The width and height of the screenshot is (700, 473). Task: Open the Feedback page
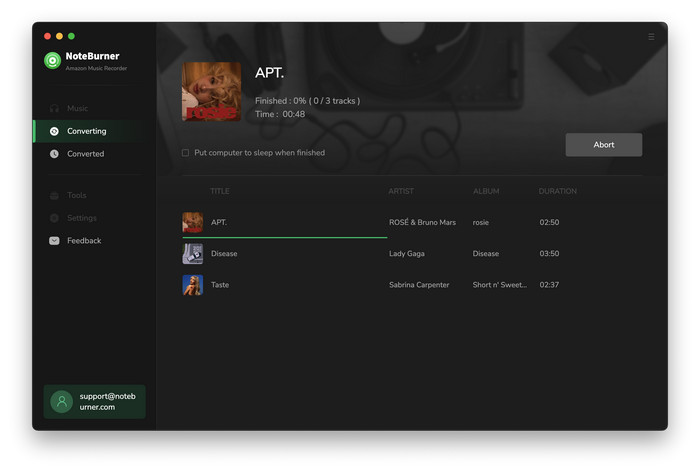[x=84, y=241]
